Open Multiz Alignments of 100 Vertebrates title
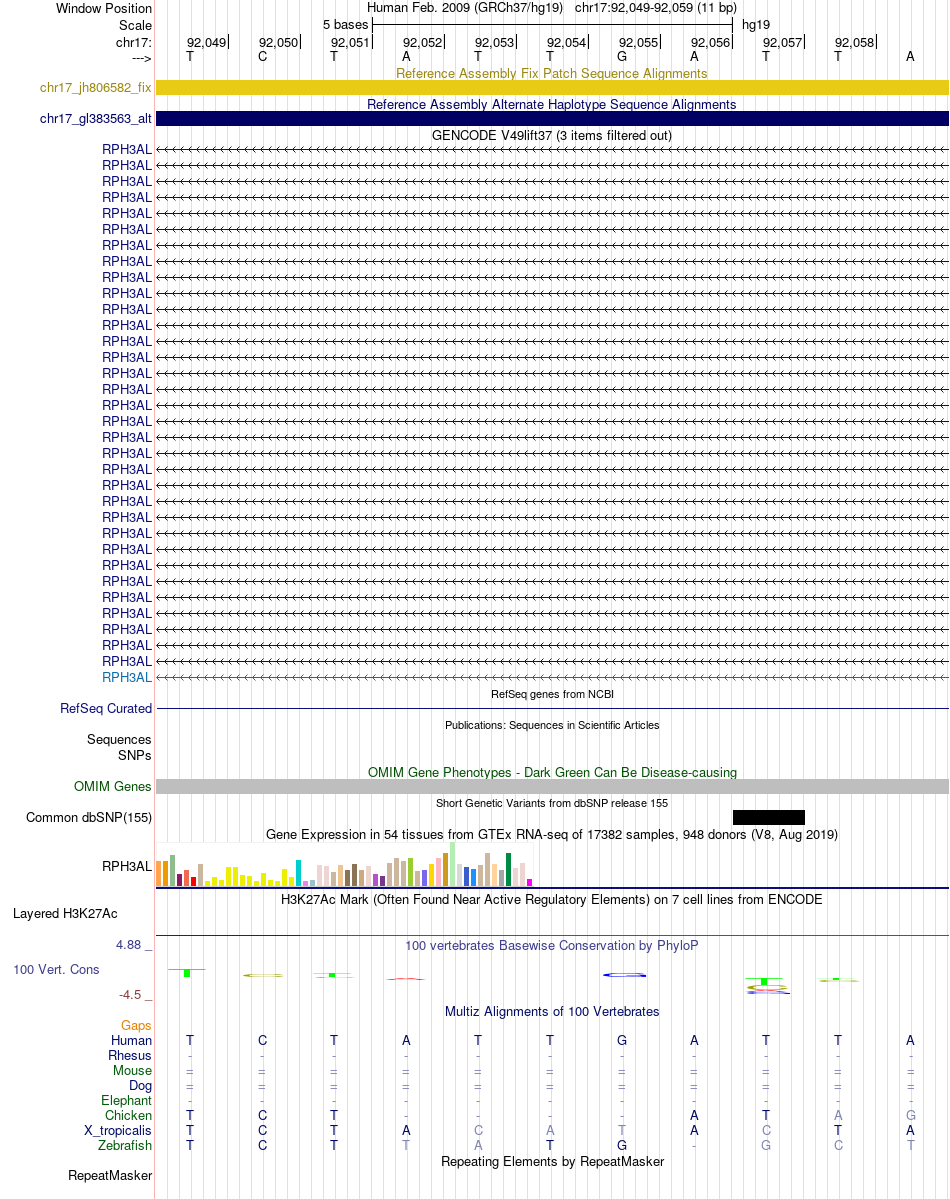Image resolution: width=950 pixels, height=1199 pixels. (x=551, y=1012)
